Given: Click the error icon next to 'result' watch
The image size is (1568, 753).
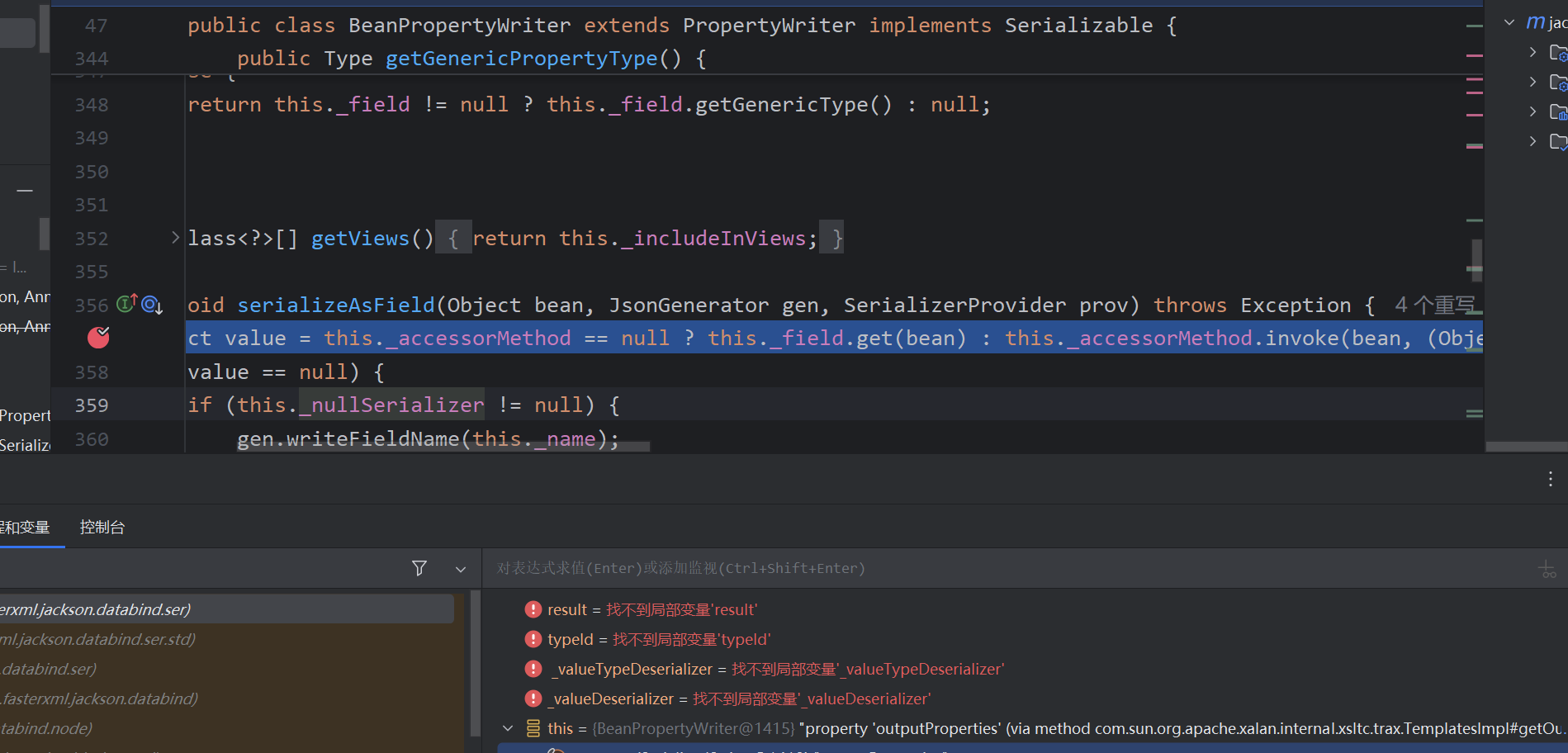Looking at the screenshot, I should pos(533,609).
